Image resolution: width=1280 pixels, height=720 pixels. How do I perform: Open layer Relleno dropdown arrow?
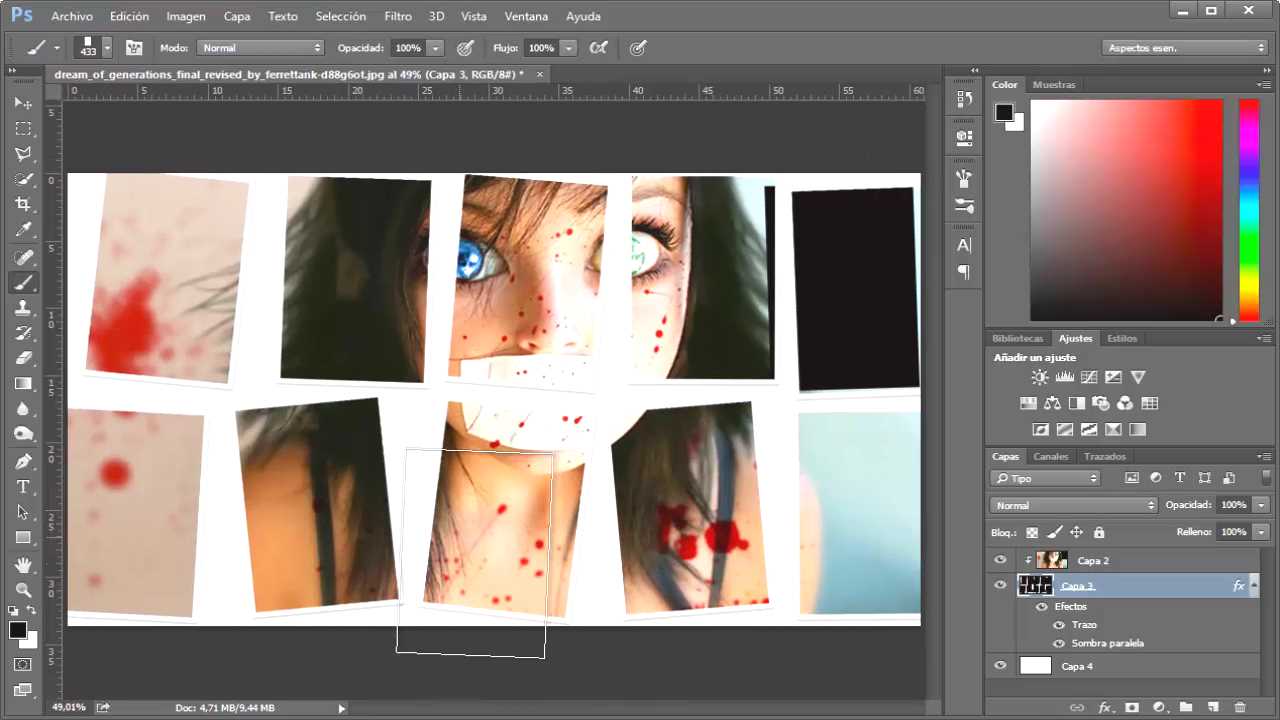point(1261,532)
